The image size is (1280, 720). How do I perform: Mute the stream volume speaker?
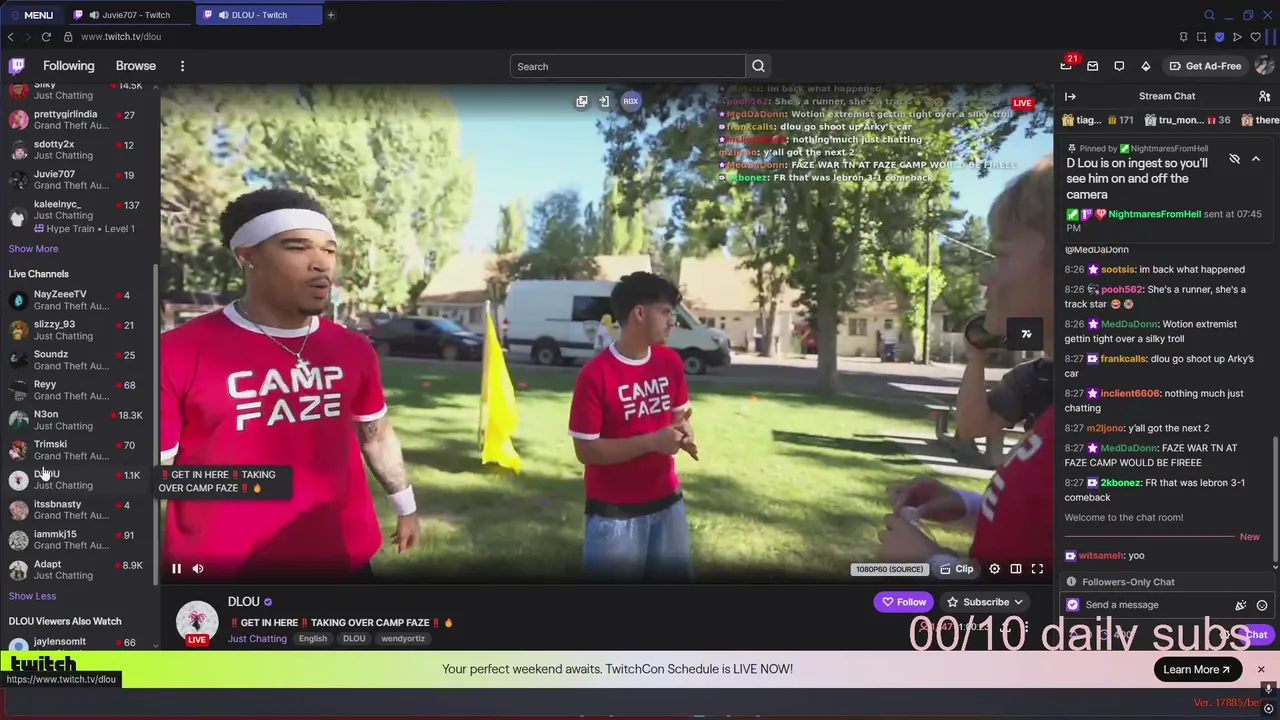pyautogui.click(x=198, y=569)
